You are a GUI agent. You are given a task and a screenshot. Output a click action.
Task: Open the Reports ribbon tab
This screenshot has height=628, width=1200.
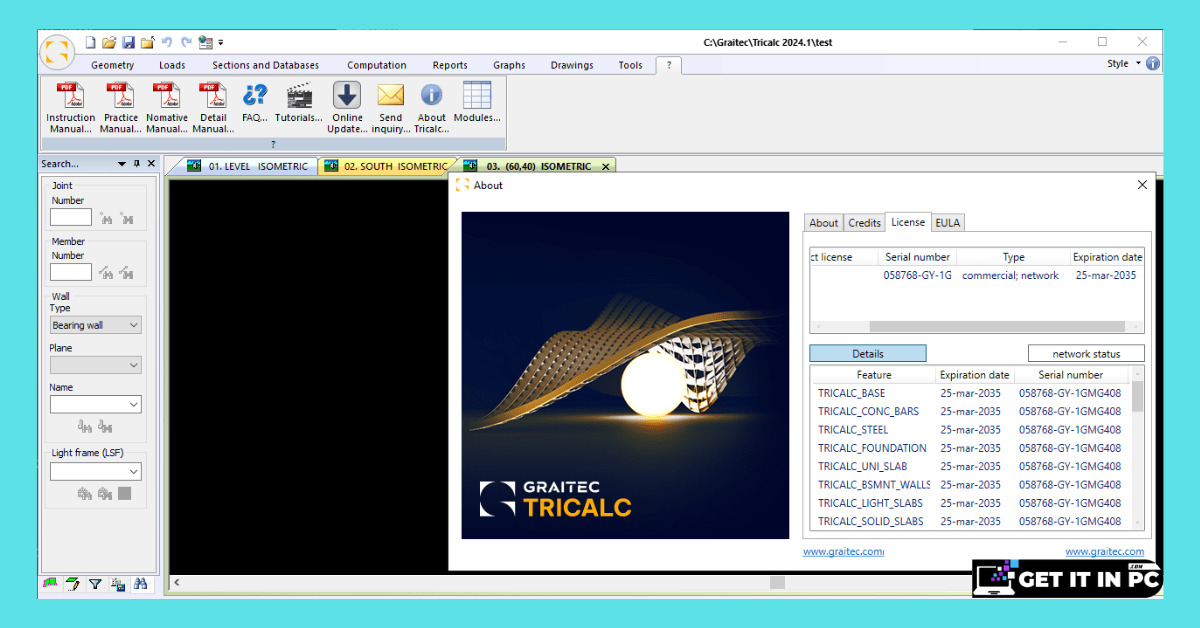pyautogui.click(x=450, y=65)
